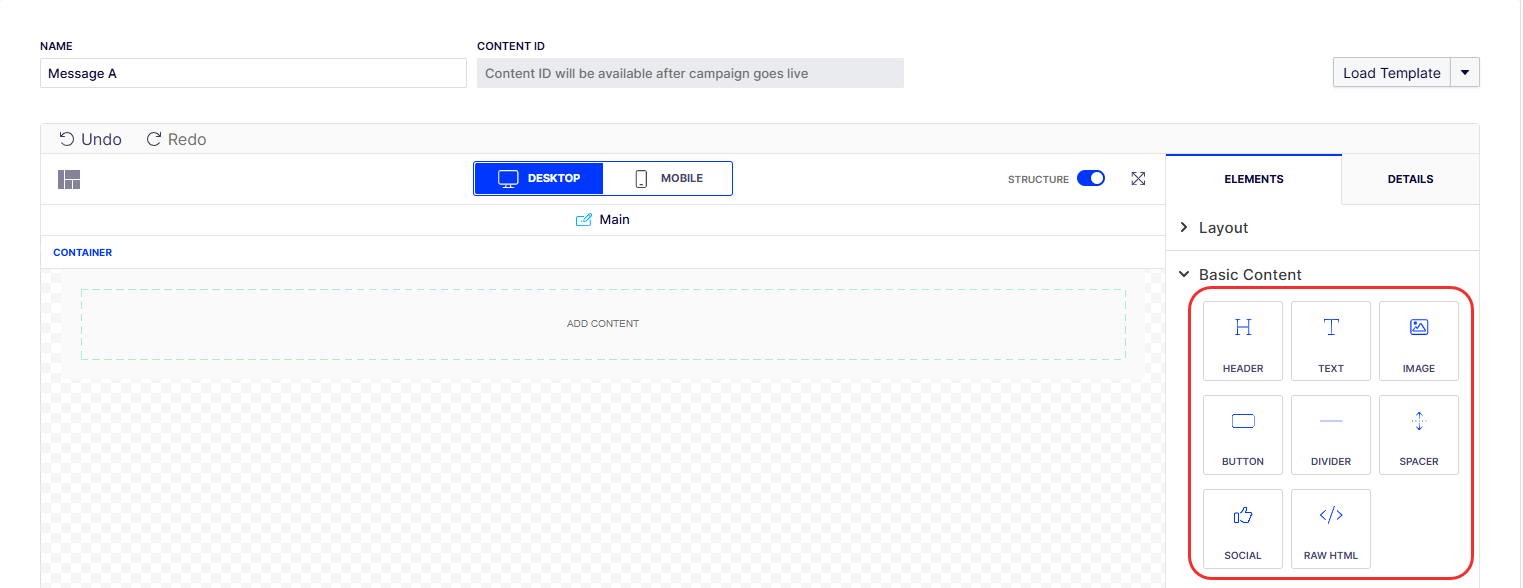Choose the Image content element

1419,341
